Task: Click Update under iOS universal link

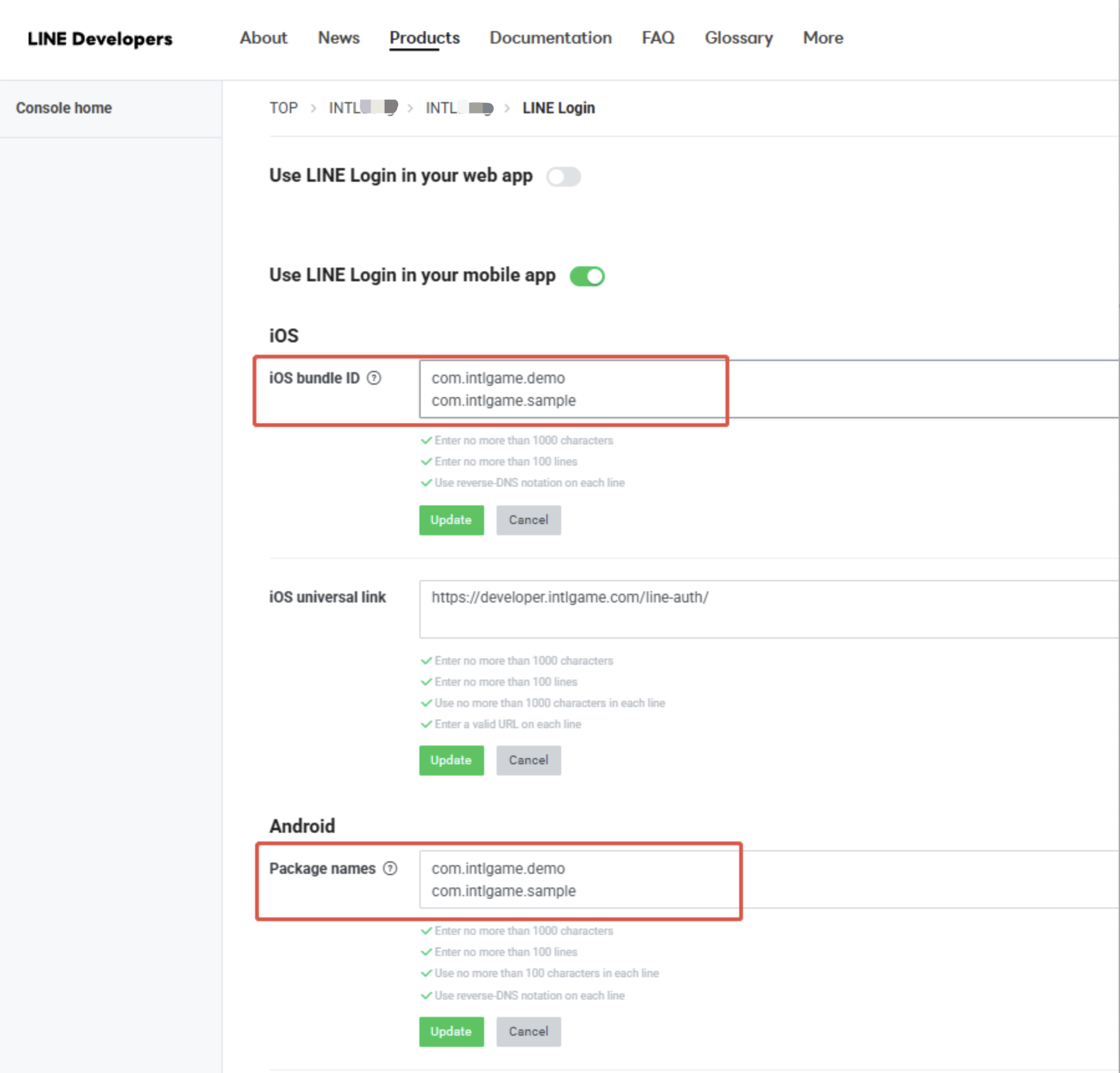Action: coord(452,761)
